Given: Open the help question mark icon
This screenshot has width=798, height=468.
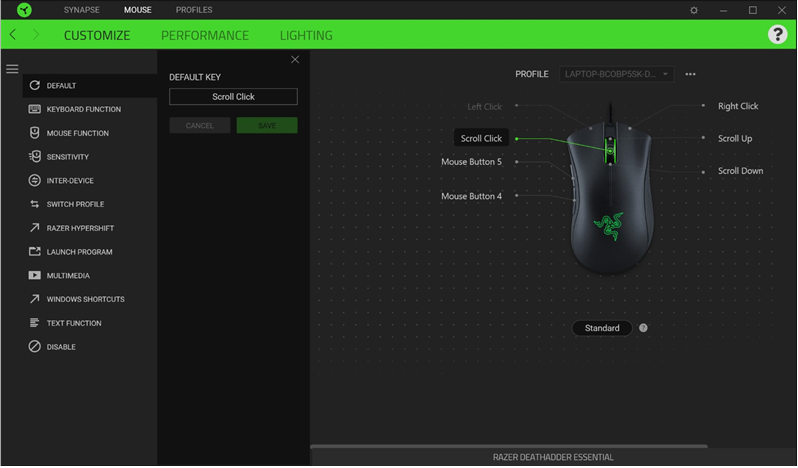Looking at the screenshot, I should click(x=777, y=35).
